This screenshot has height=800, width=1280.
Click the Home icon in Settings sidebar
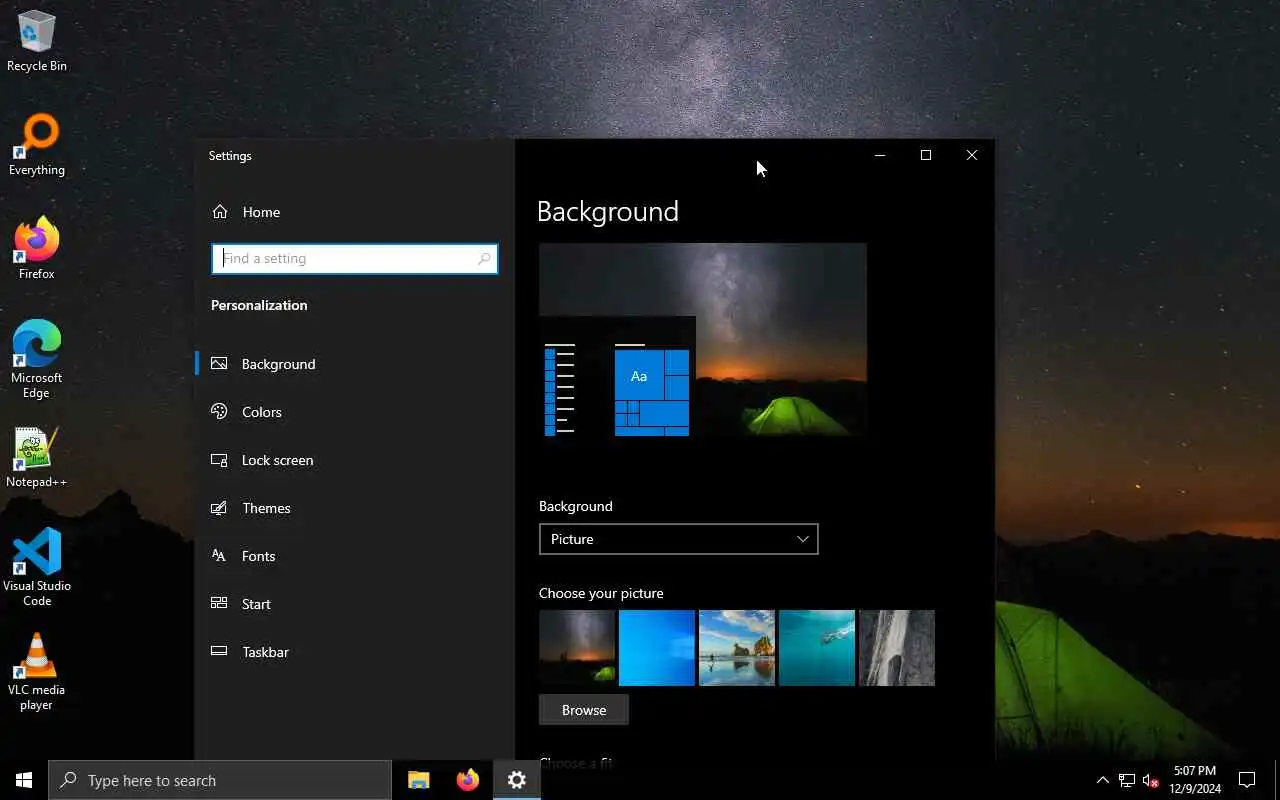pyautogui.click(x=220, y=212)
